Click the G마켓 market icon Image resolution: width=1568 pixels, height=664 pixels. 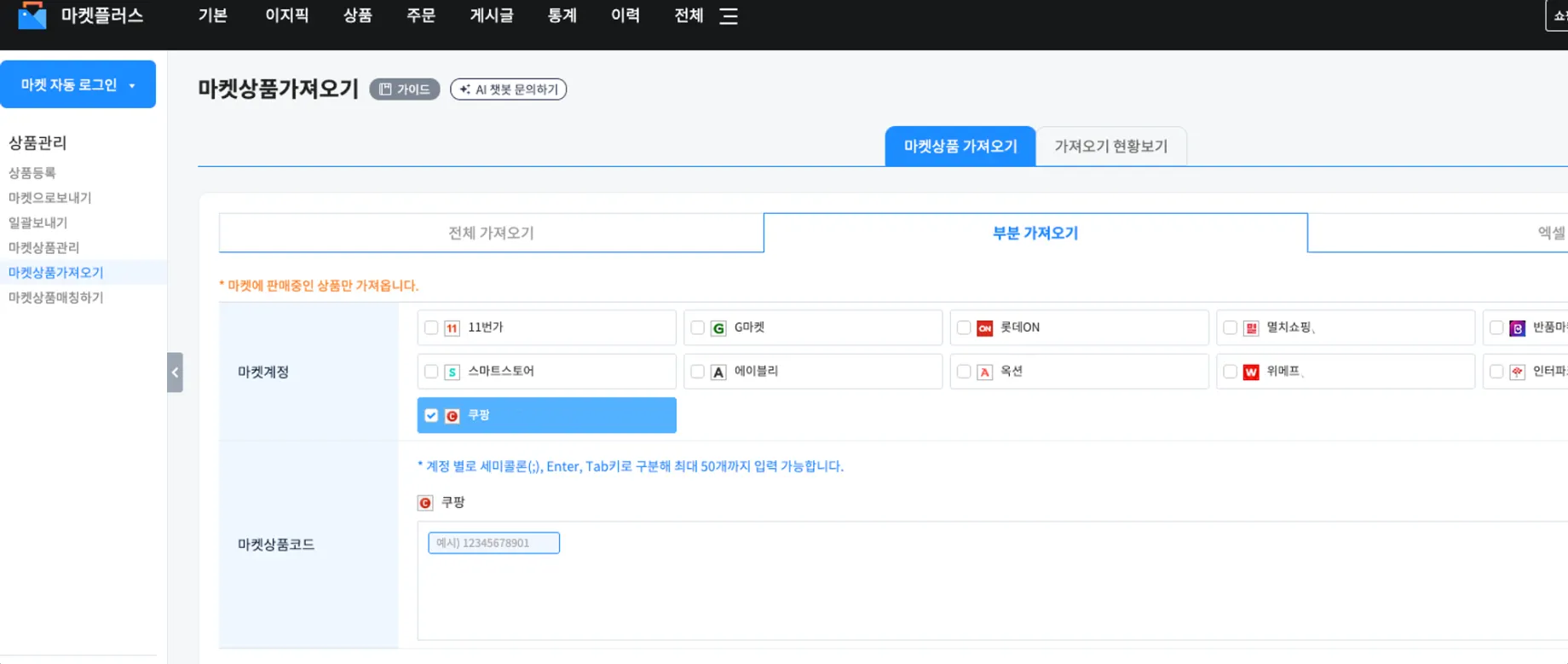tap(718, 328)
